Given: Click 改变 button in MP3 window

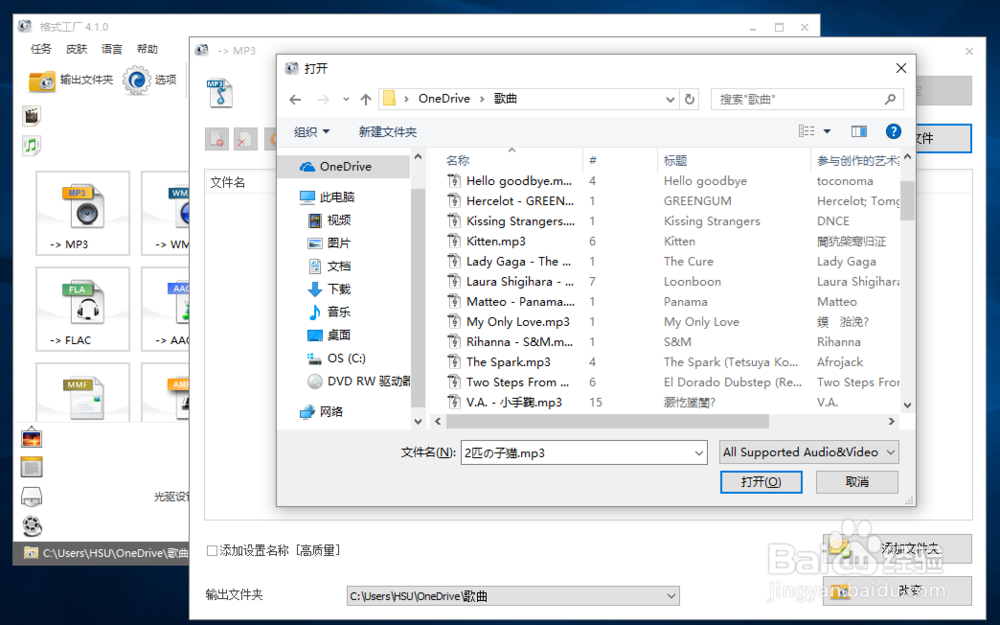Looking at the screenshot, I should (897, 591).
